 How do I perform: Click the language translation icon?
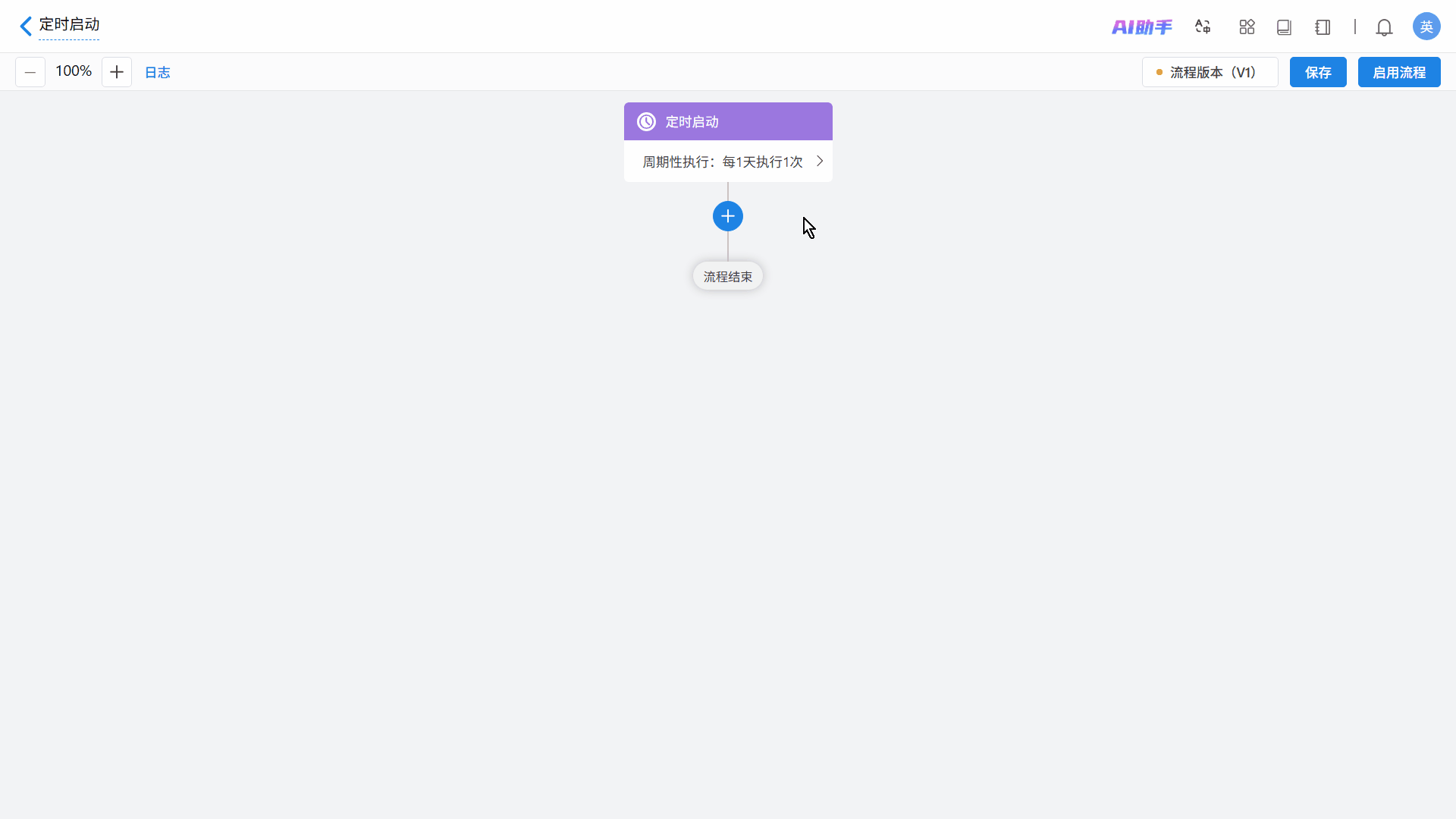[x=1203, y=27]
